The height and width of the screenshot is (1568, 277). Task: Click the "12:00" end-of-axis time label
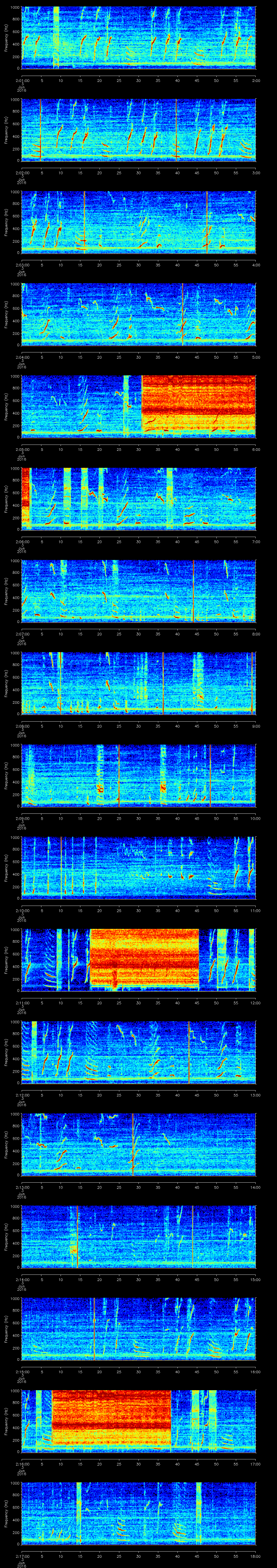tap(255, 1003)
